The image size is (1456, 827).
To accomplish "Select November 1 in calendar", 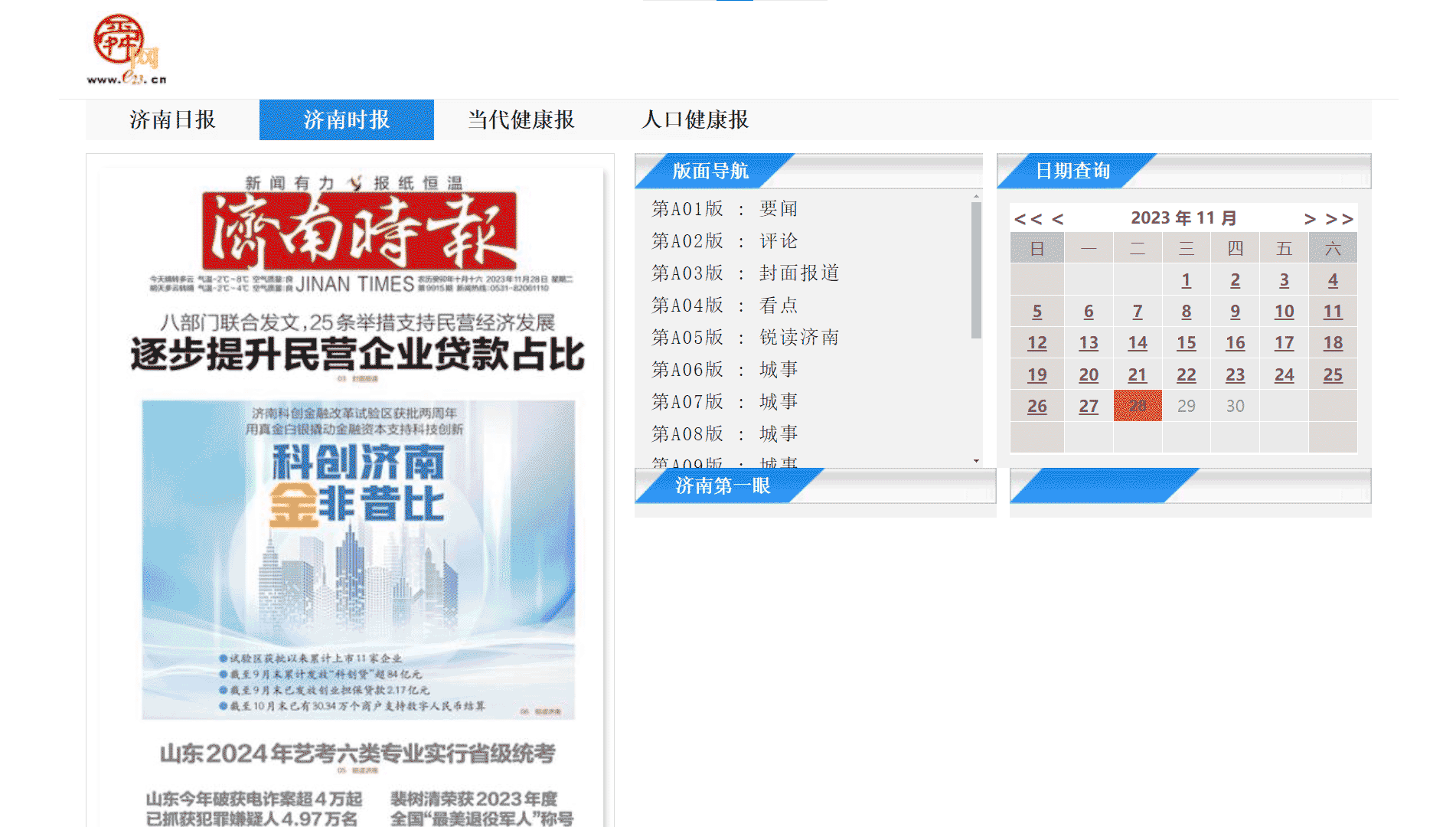I will (1186, 280).
